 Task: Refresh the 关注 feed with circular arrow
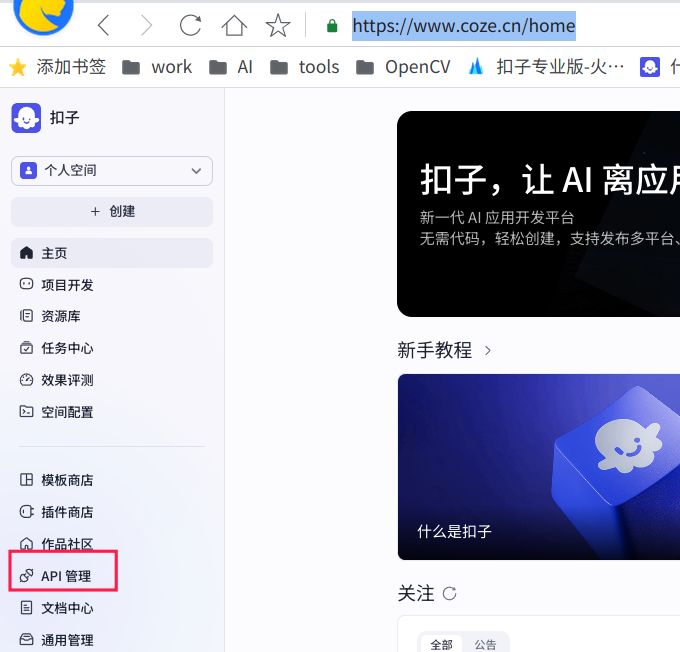[x=449, y=593]
